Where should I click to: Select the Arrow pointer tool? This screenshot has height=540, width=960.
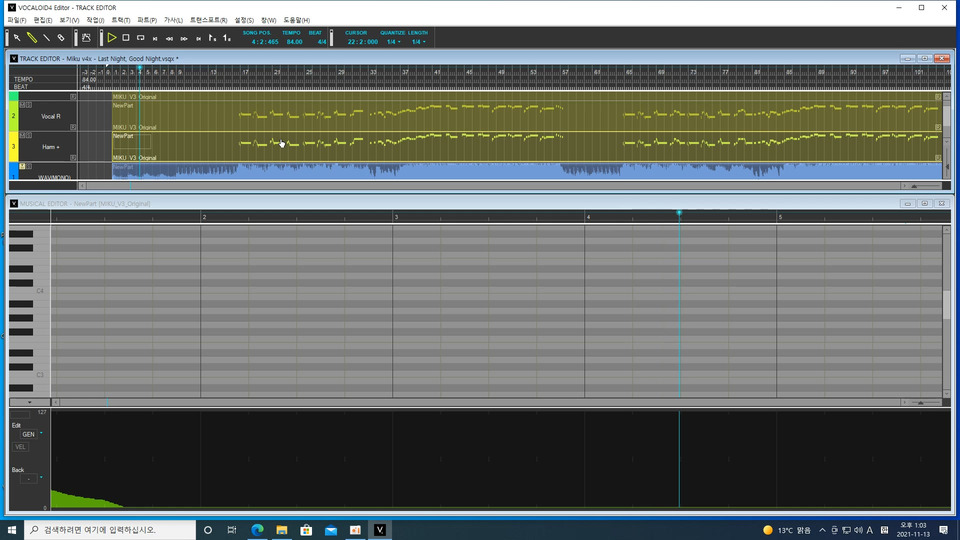[x=17, y=38]
